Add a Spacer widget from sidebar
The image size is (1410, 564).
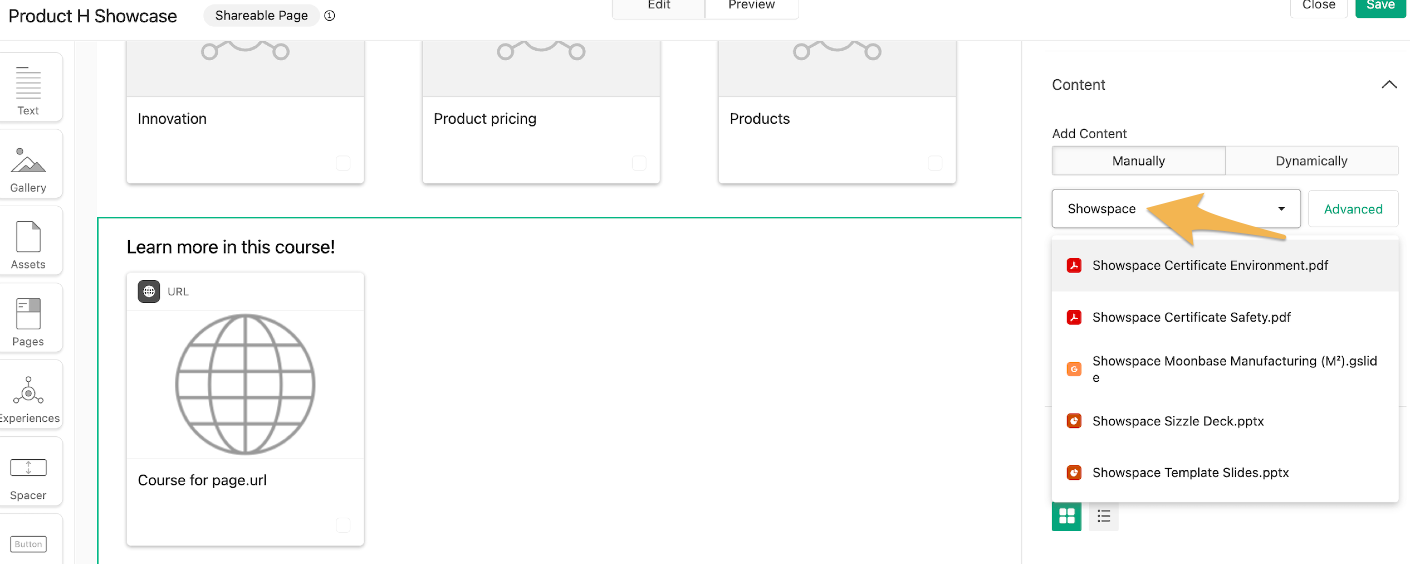(x=28, y=472)
